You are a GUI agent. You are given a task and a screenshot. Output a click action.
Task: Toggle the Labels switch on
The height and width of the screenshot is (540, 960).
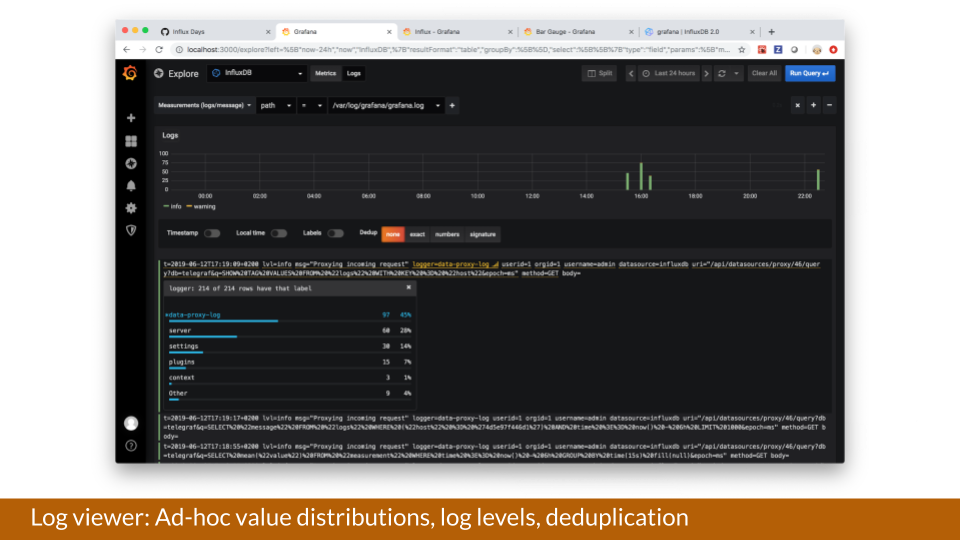(x=335, y=233)
